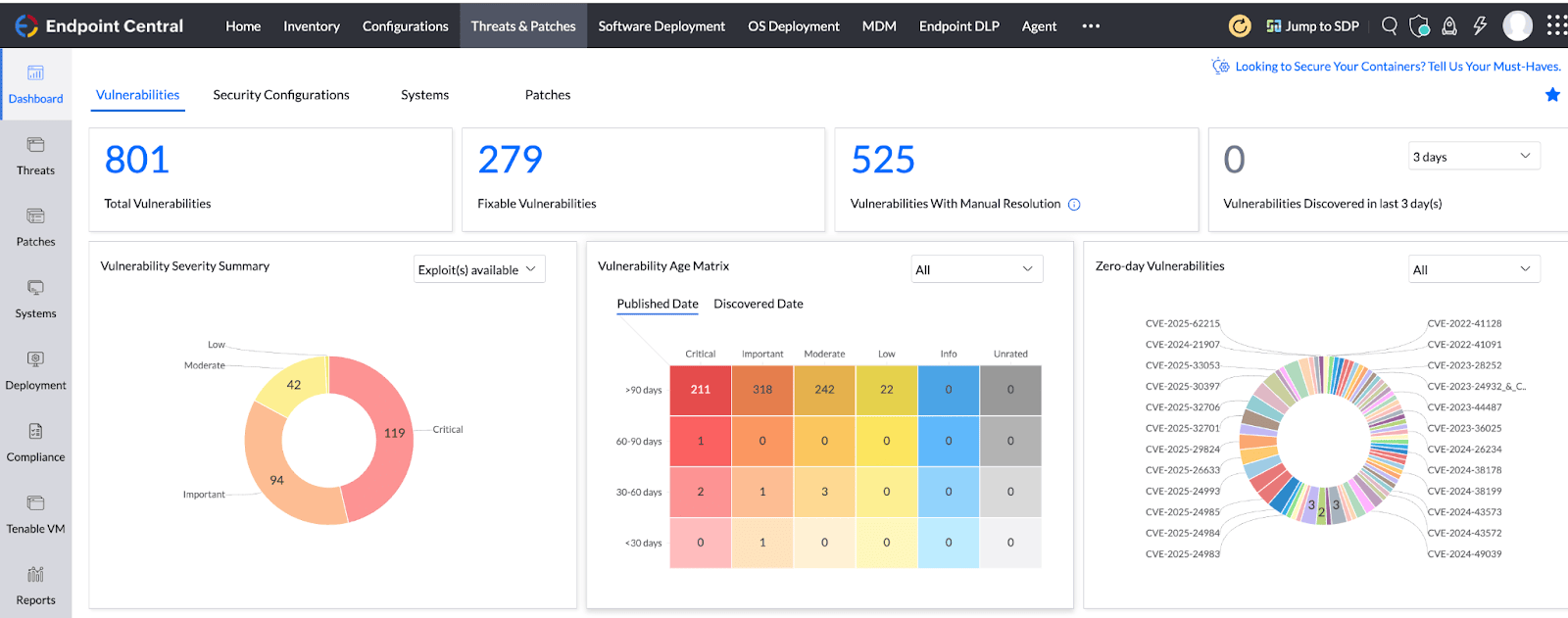Click the lightning bolt quick actions icon
This screenshot has width=1568, height=618.
[x=1480, y=26]
